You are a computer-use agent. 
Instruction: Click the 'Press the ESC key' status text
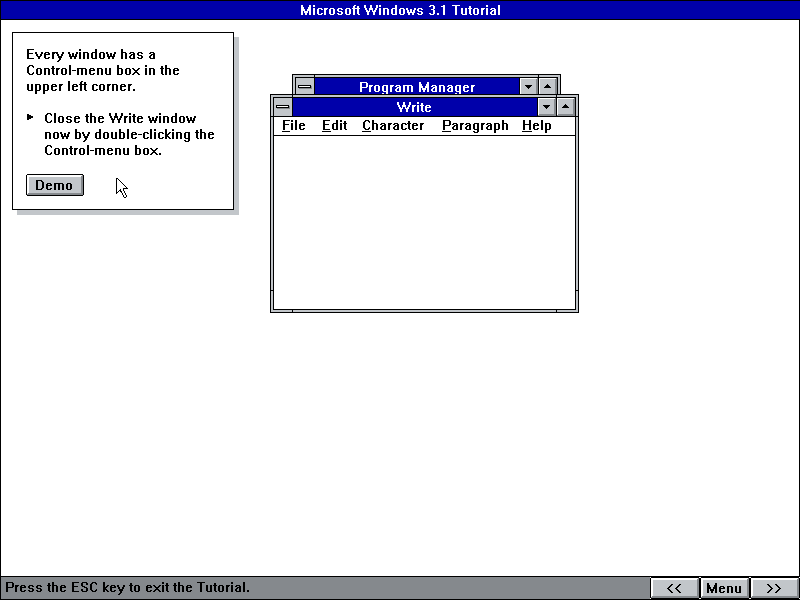tap(128, 588)
